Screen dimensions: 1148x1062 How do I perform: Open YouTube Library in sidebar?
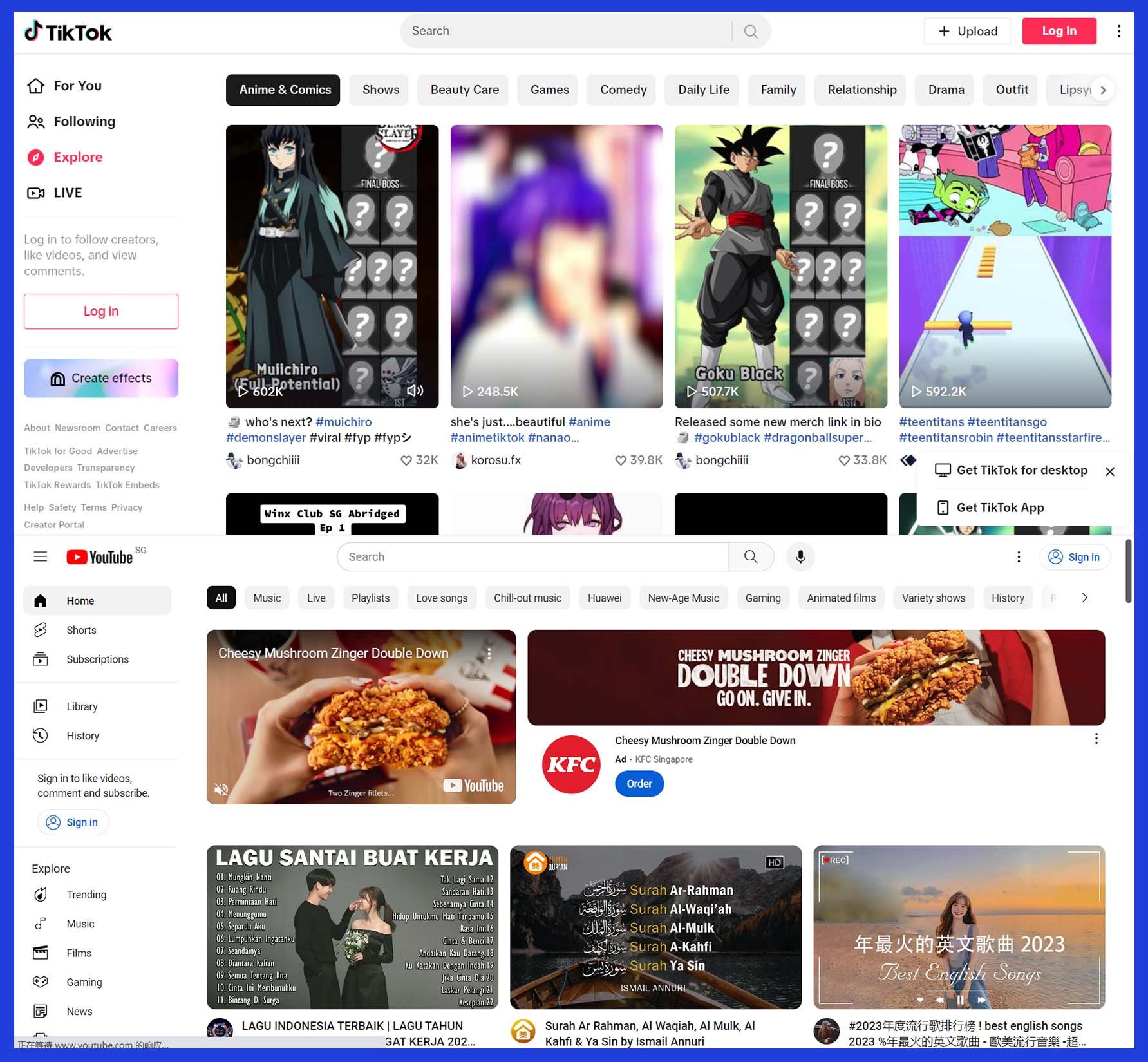pyautogui.click(x=99, y=706)
